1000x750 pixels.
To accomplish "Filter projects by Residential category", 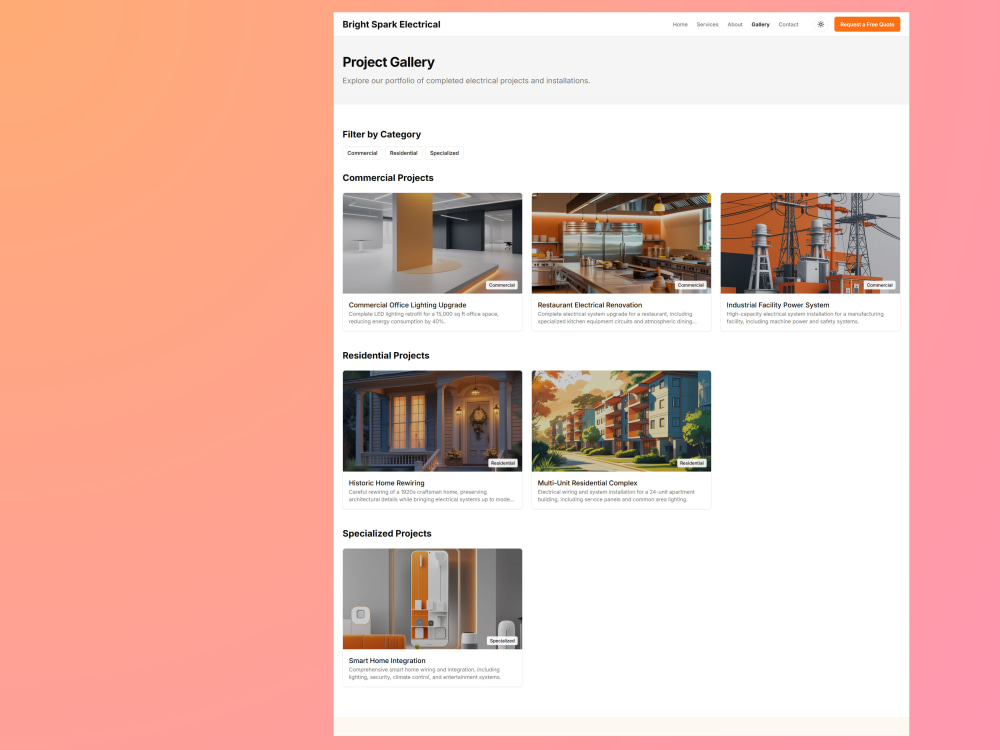I will (403, 153).
